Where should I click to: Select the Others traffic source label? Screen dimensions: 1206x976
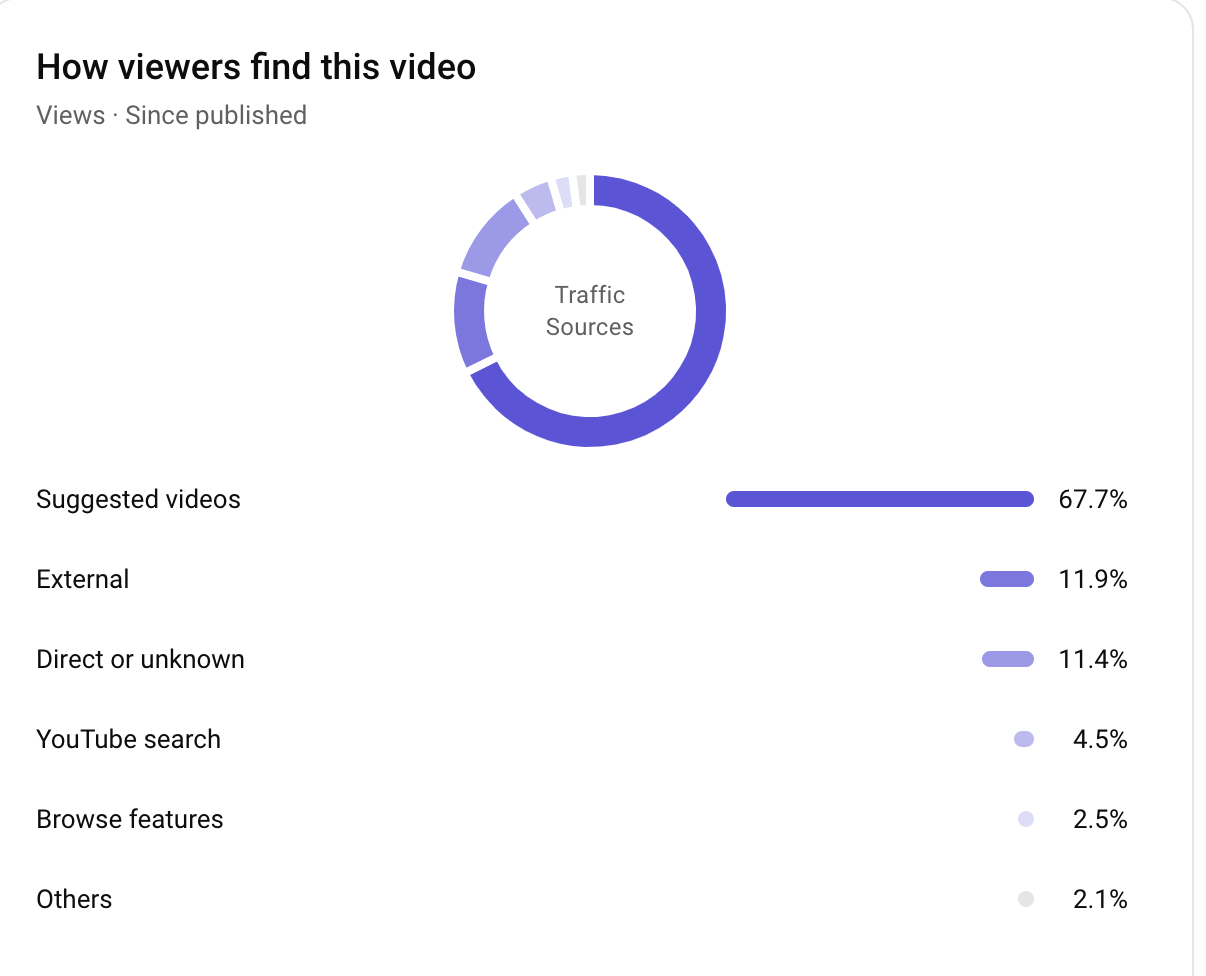click(74, 899)
